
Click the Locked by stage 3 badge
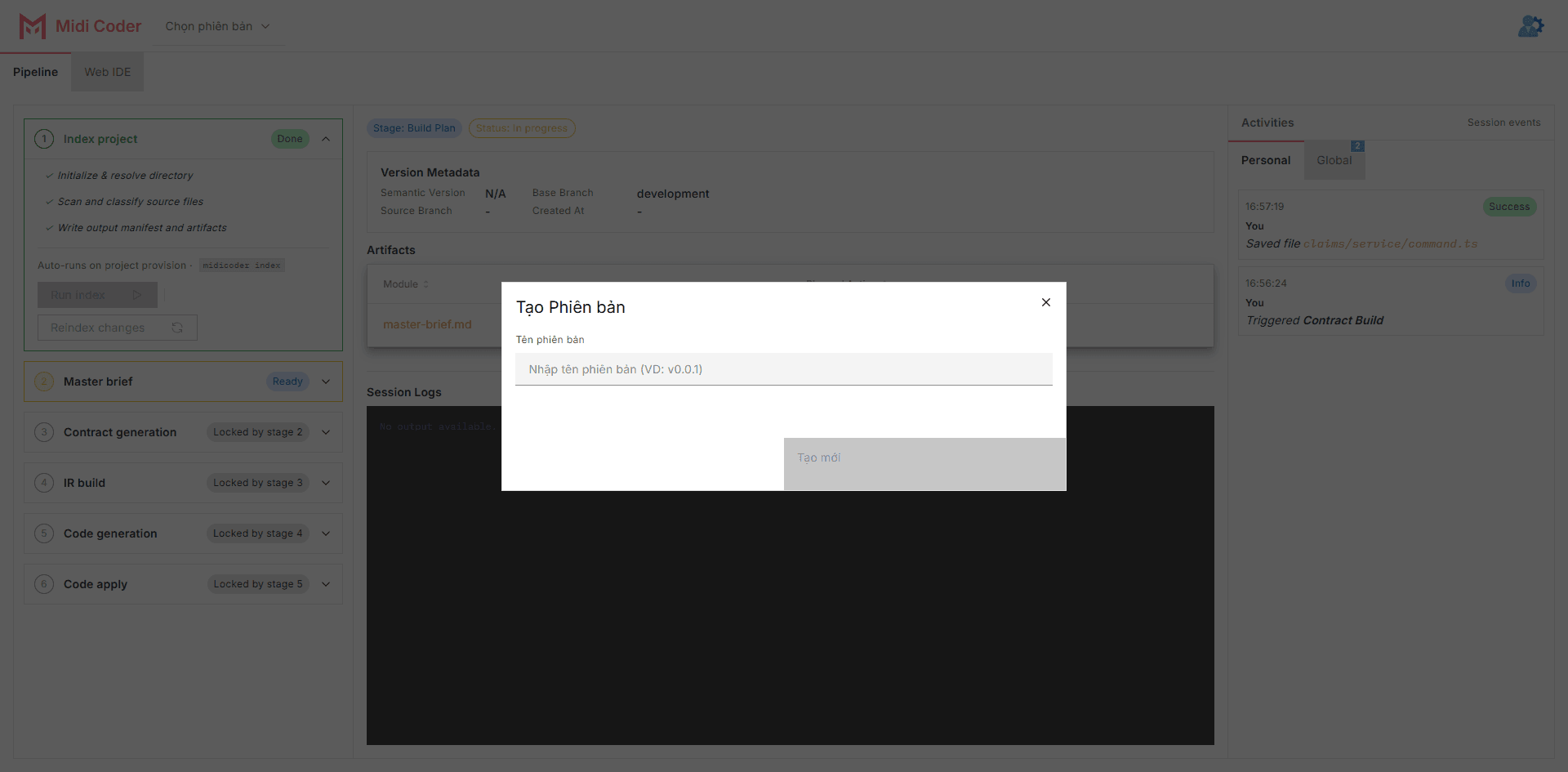[x=258, y=483]
